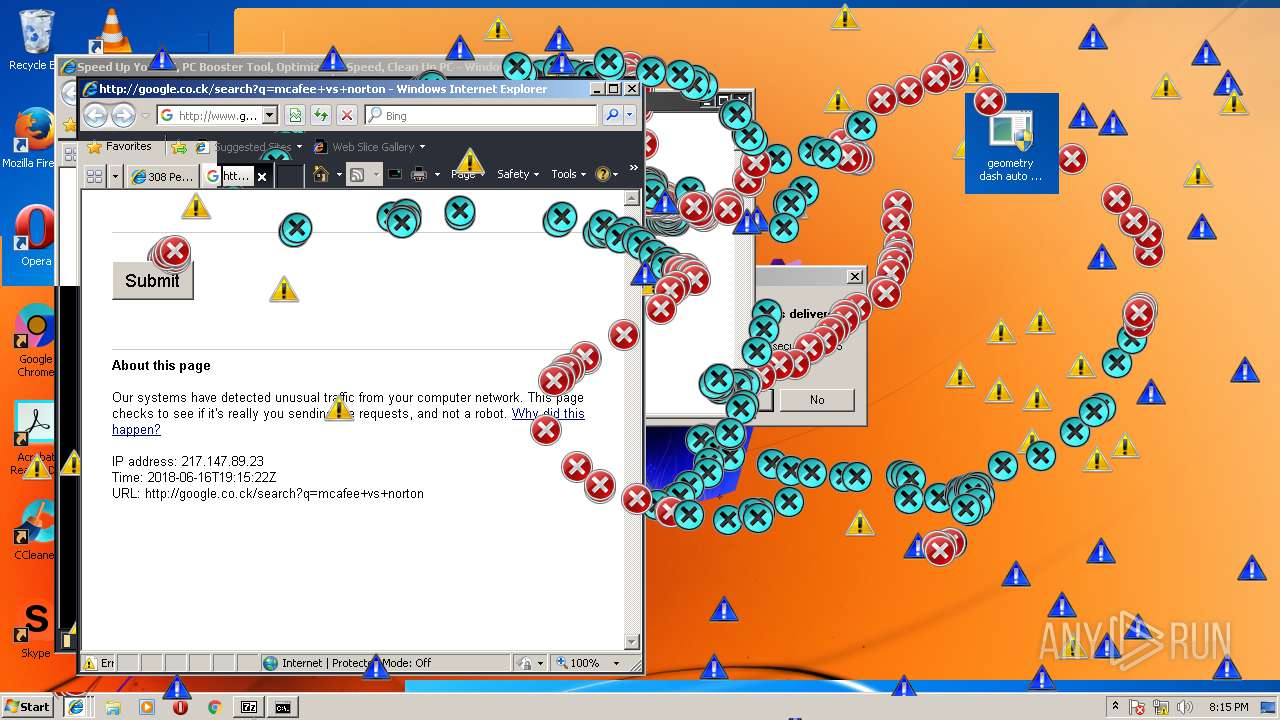Toggle Compatibility View icon
This screenshot has height=720, width=1280.
tap(296, 116)
